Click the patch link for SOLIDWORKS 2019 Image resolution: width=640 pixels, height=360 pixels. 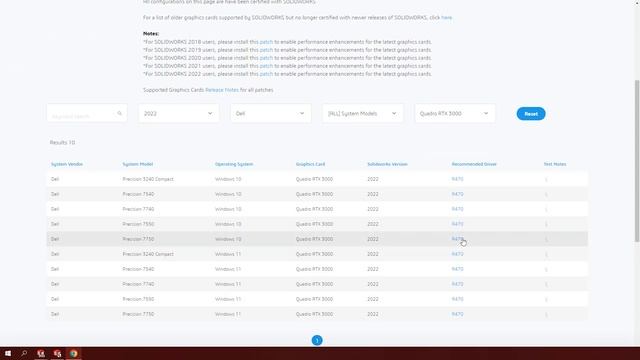point(266,50)
